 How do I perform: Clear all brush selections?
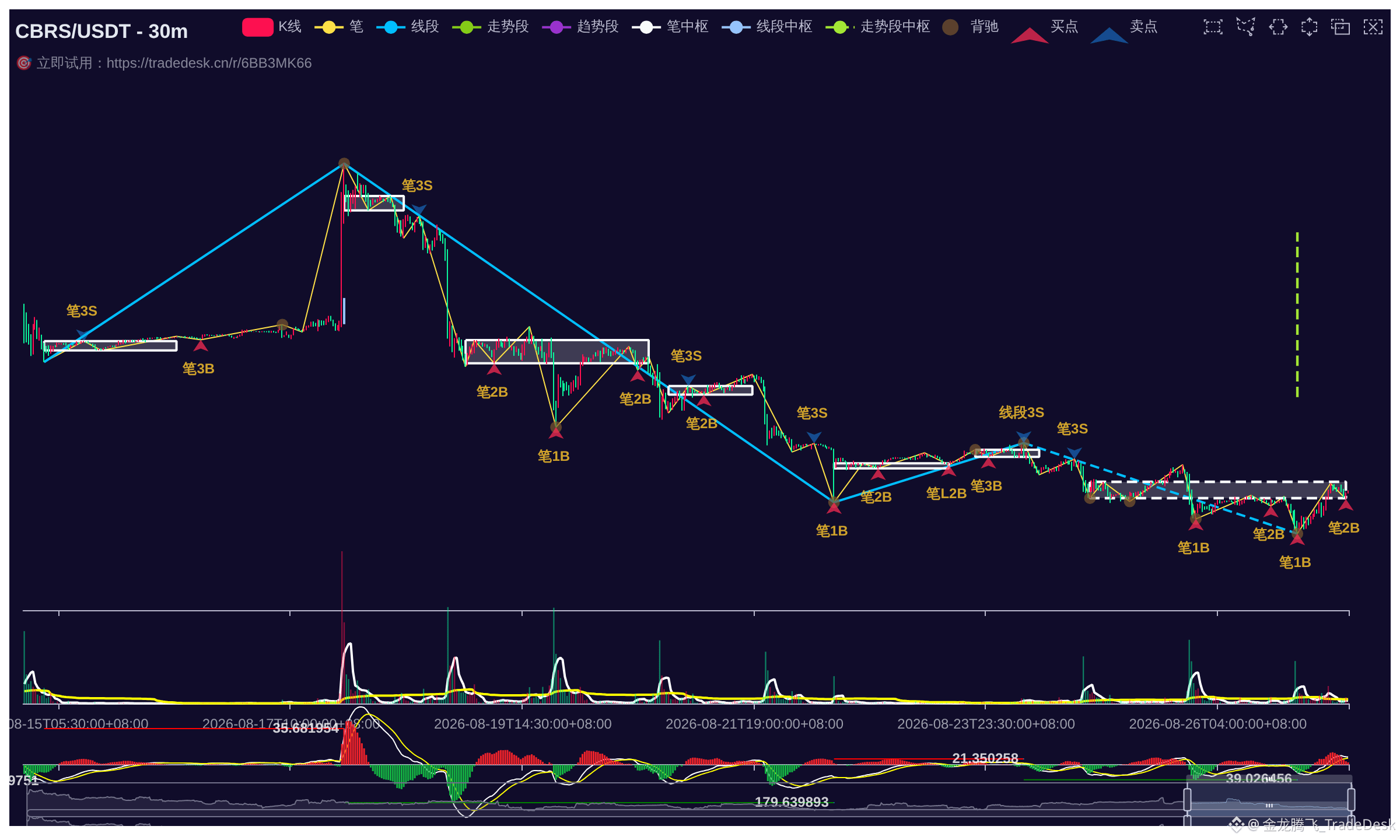[x=1373, y=27]
